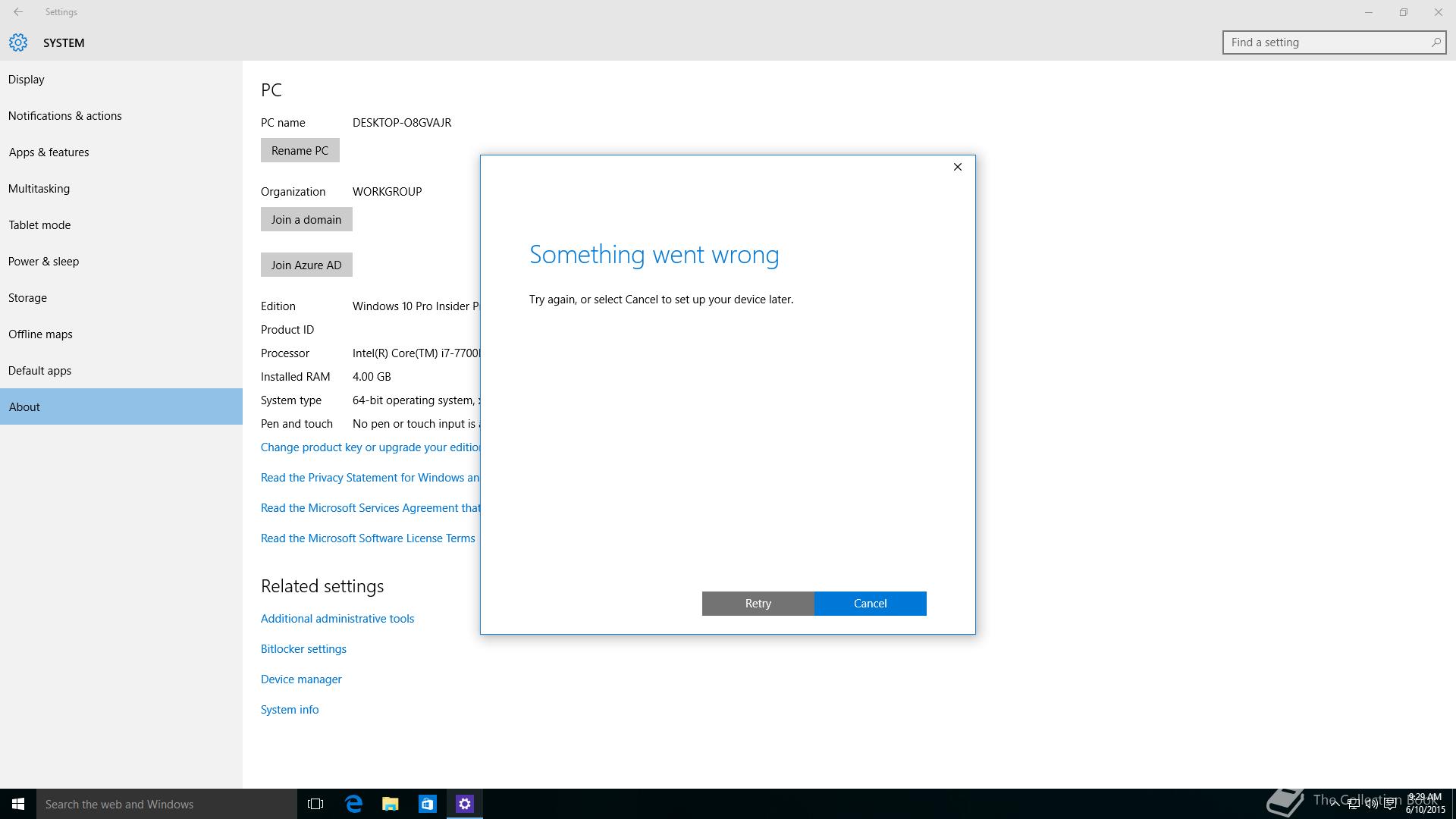Open the Privacy Statement link

coord(370,478)
